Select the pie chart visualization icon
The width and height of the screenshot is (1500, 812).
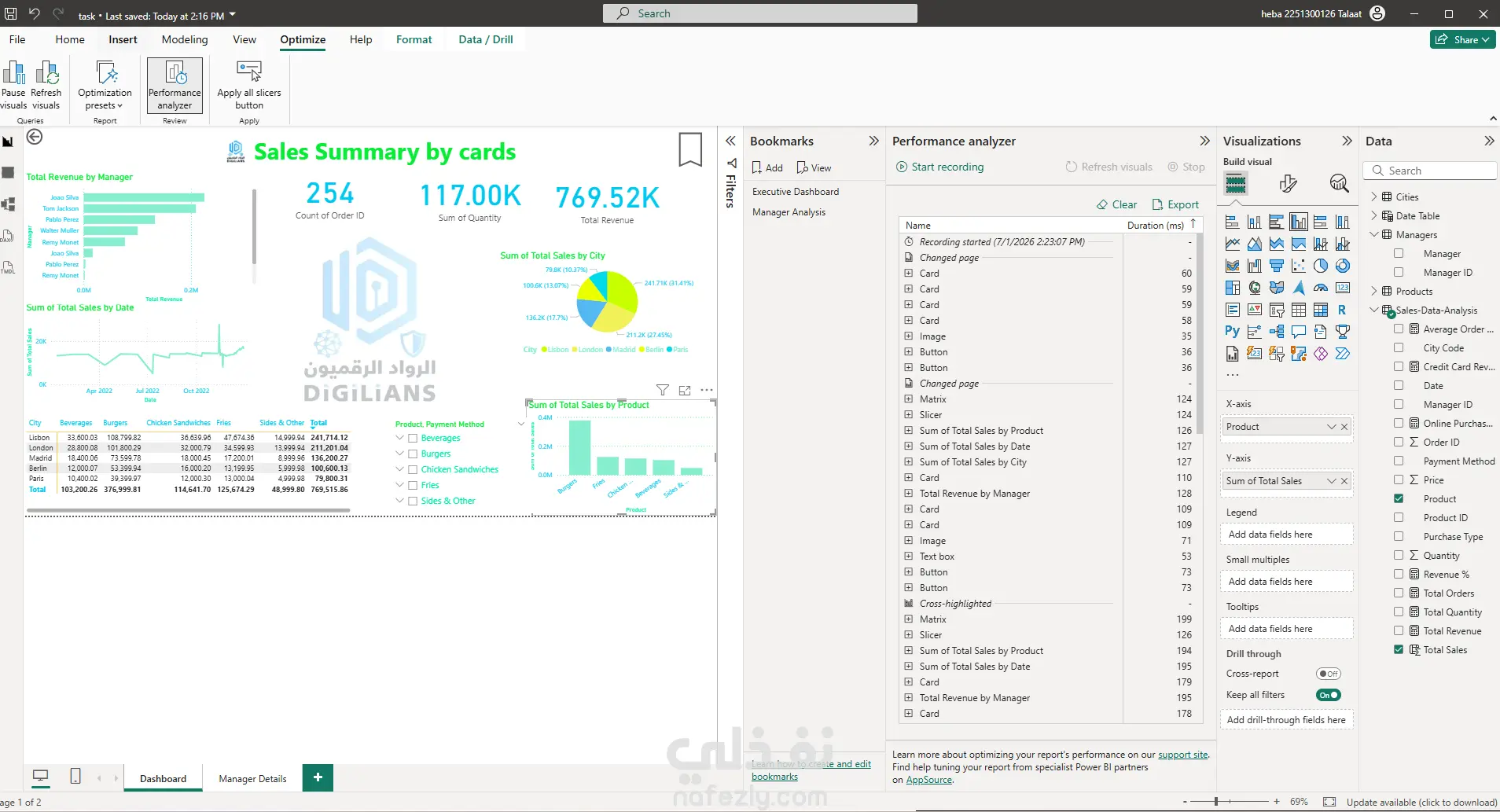coord(1321,266)
